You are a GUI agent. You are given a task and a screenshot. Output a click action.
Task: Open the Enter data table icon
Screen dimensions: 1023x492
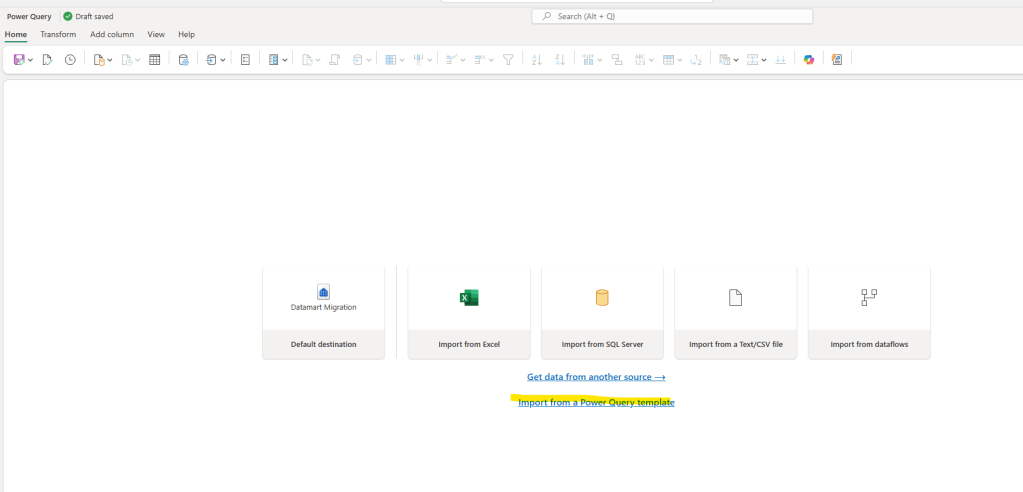pyautogui.click(x=155, y=59)
